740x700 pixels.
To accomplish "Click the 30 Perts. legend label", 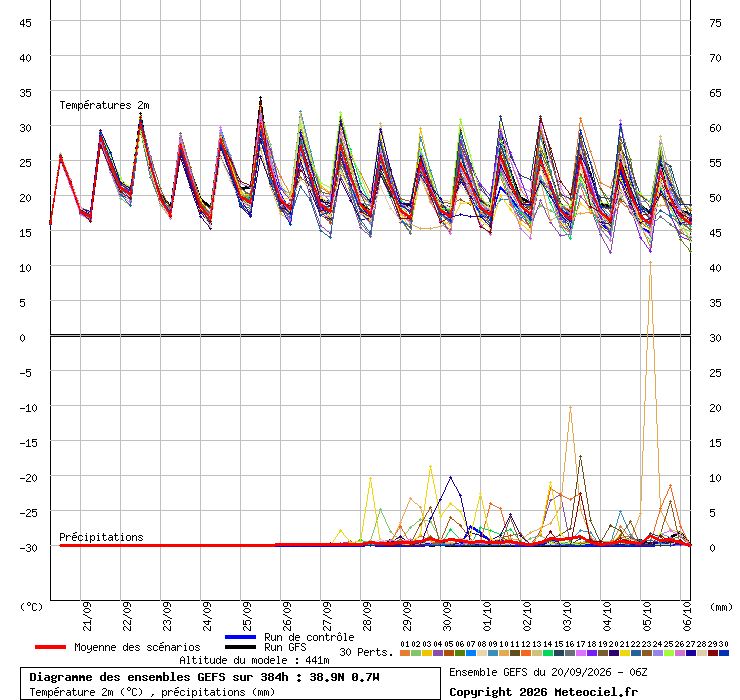I will (366, 652).
